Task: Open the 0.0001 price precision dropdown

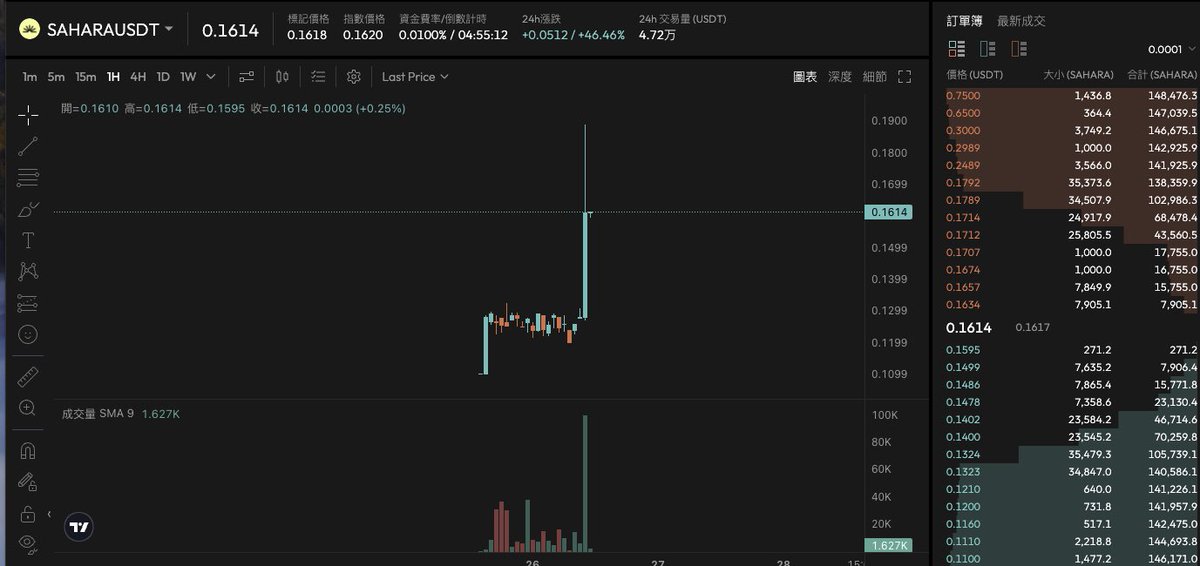Action: (x=1172, y=49)
